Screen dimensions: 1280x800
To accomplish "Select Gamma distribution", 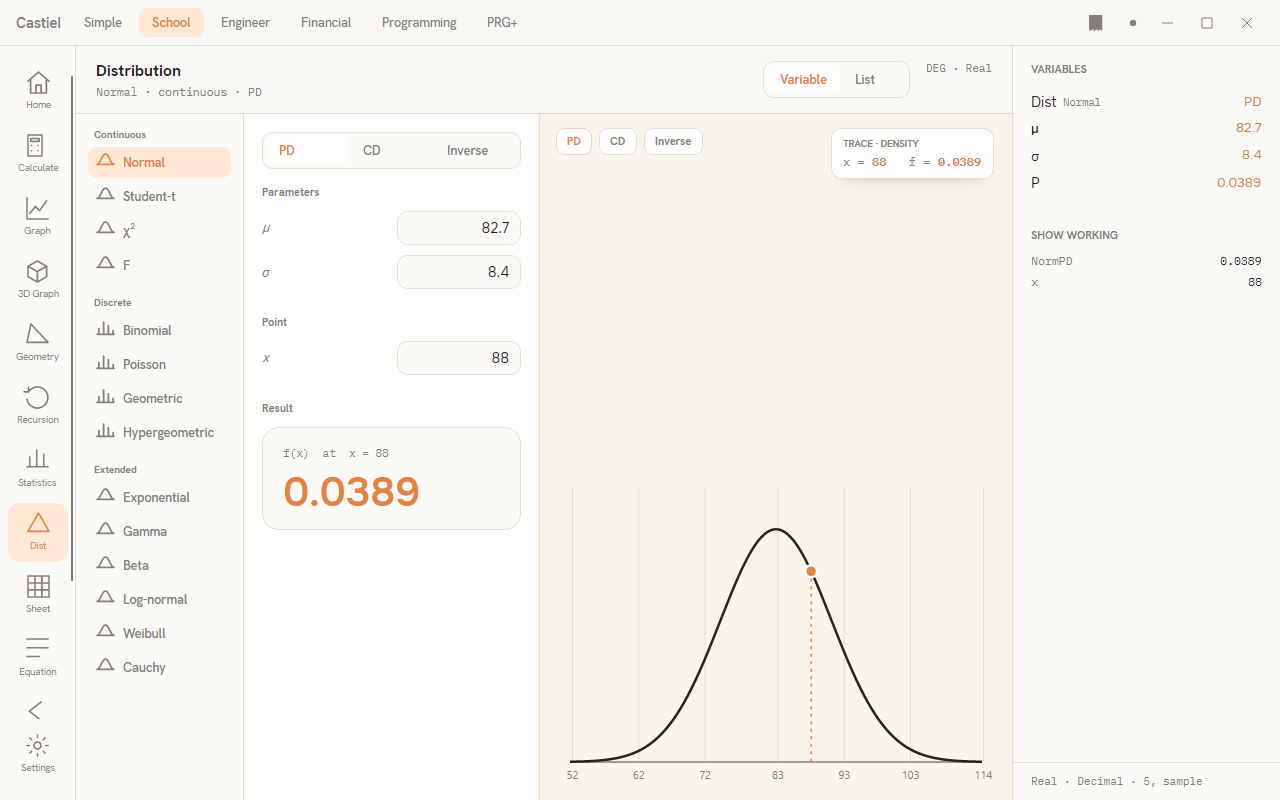I will pos(159,531).
